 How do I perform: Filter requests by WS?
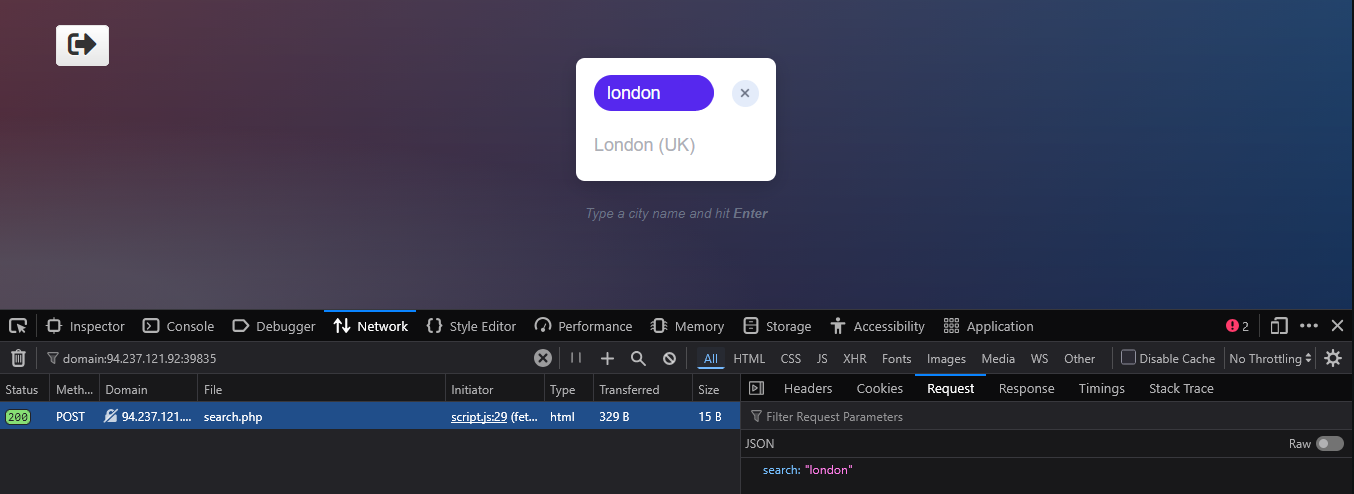tap(1040, 358)
